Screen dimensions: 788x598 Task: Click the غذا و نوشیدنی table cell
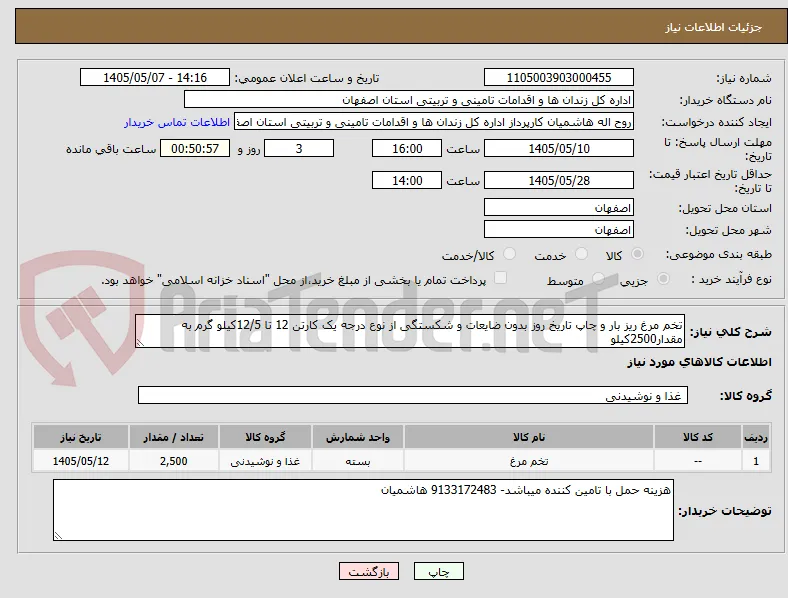click(265, 460)
